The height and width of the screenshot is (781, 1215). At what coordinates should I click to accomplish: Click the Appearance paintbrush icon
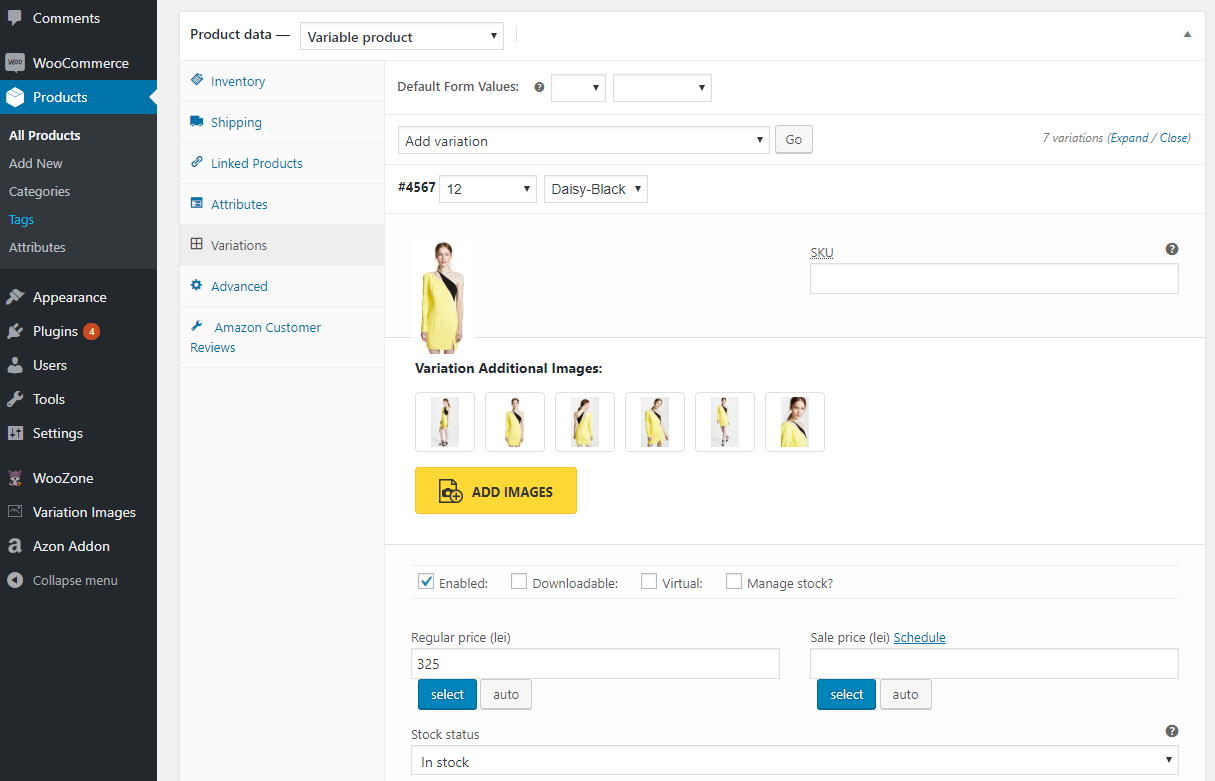[x=15, y=297]
